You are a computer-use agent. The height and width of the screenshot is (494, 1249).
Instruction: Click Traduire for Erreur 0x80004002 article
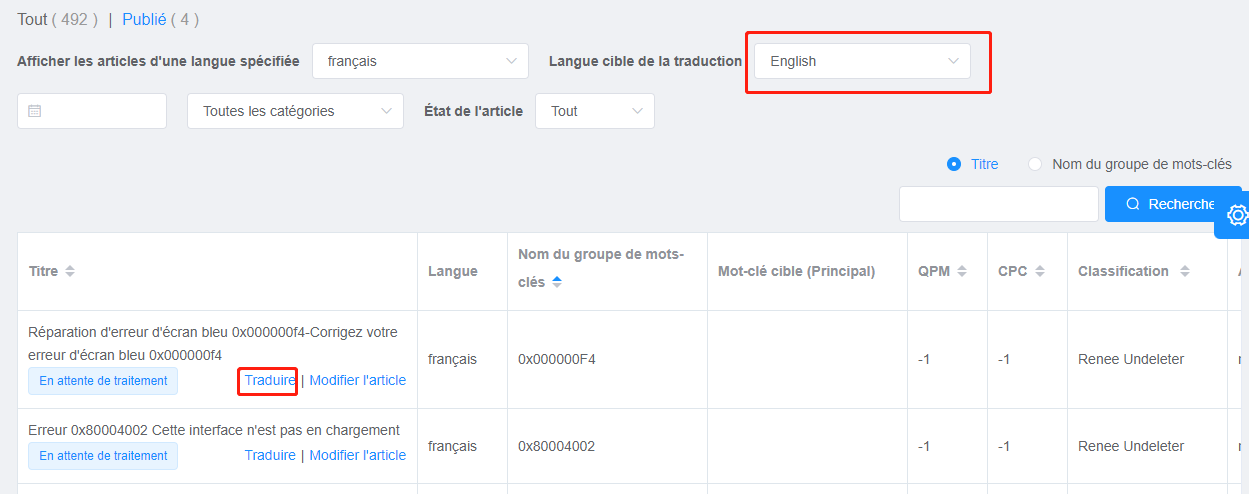pyautogui.click(x=270, y=455)
